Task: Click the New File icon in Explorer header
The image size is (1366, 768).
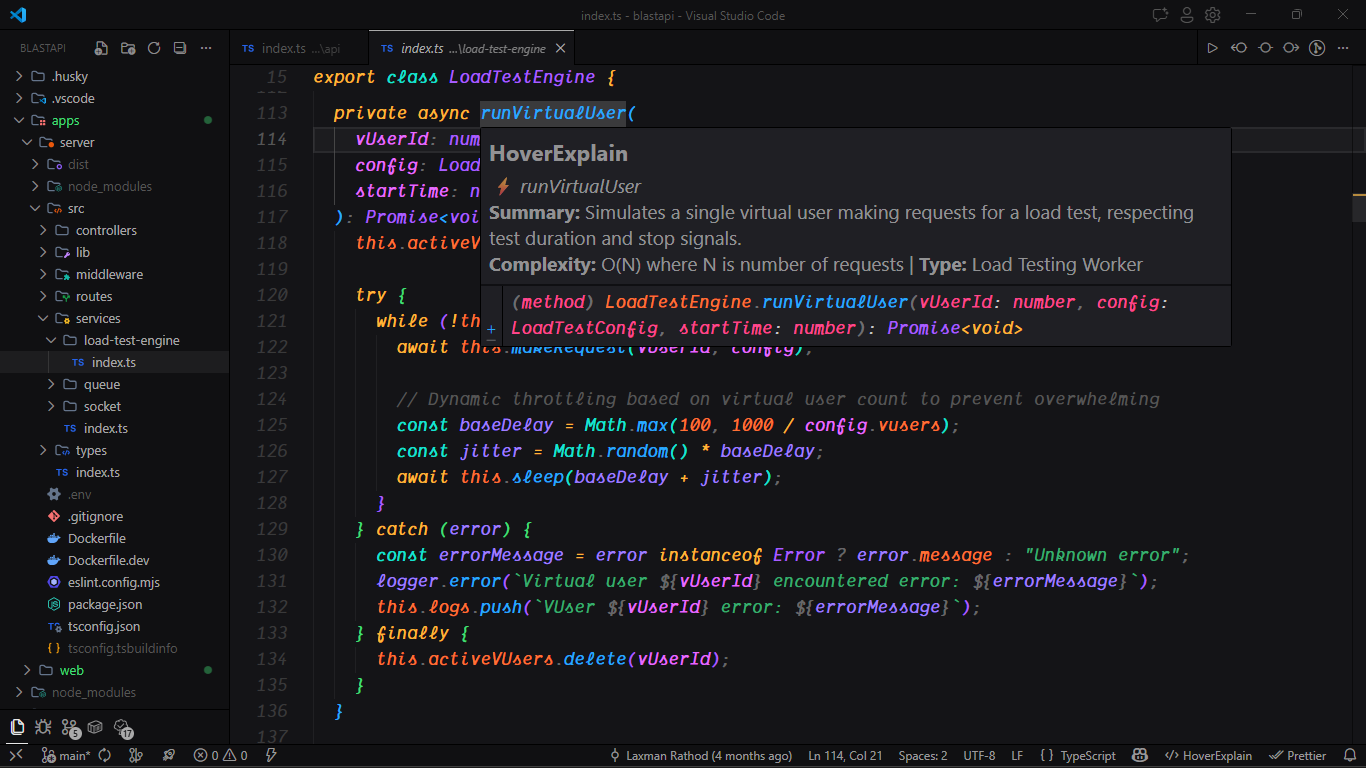Action: click(x=101, y=48)
